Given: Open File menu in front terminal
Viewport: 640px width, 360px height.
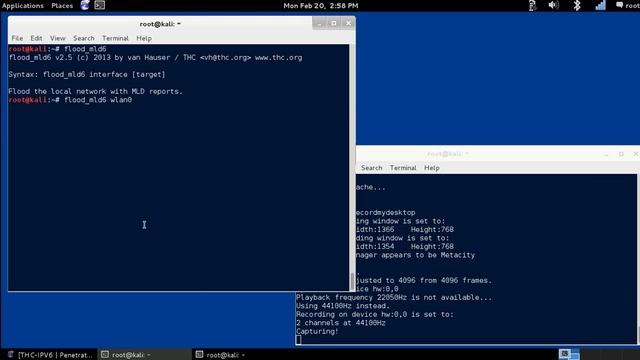Looking at the screenshot, I should click(17, 38).
